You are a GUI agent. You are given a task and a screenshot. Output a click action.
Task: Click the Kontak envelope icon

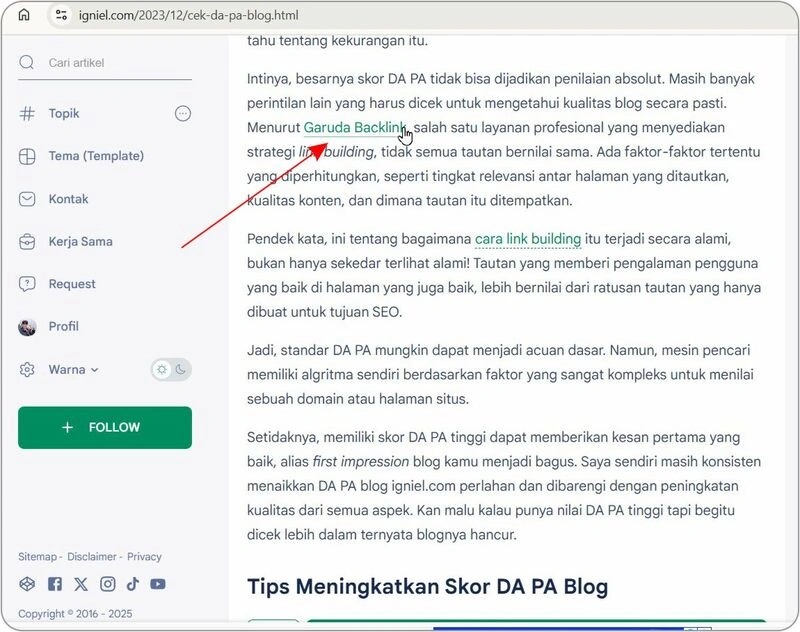point(27,199)
